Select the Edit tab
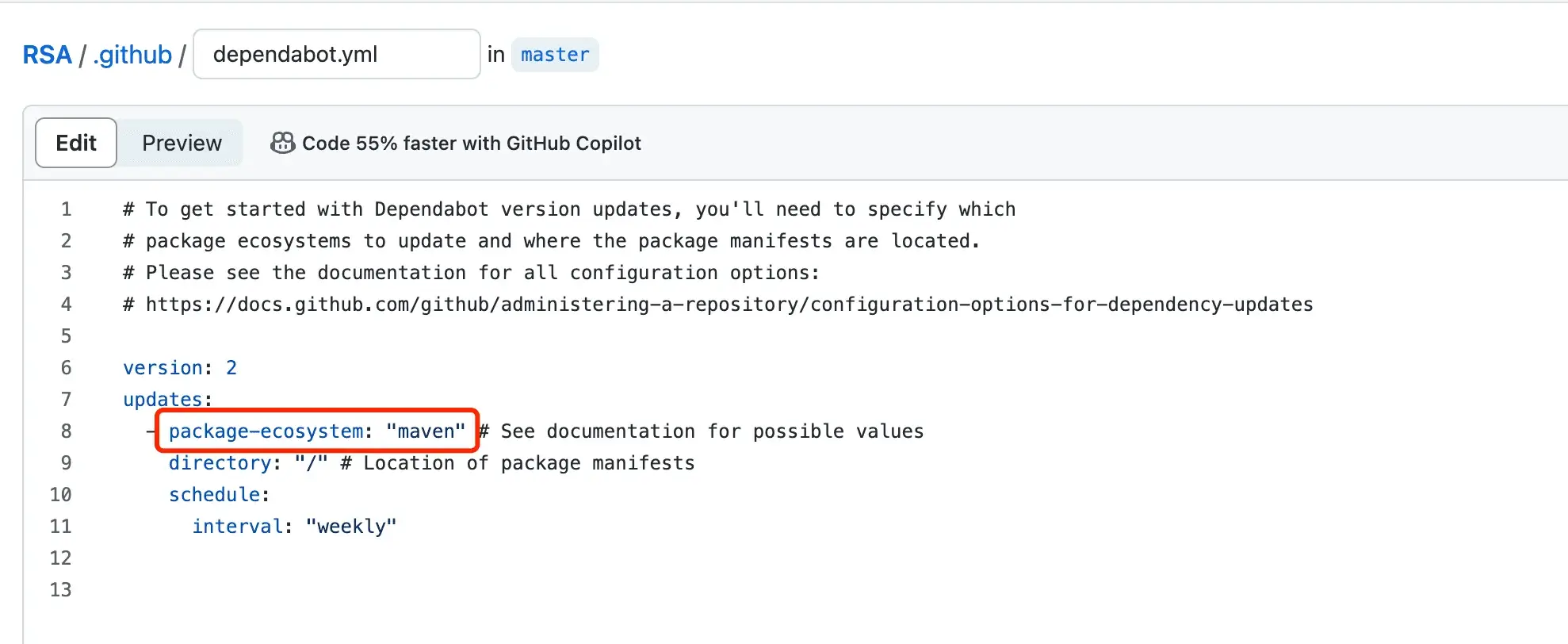 [76, 143]
